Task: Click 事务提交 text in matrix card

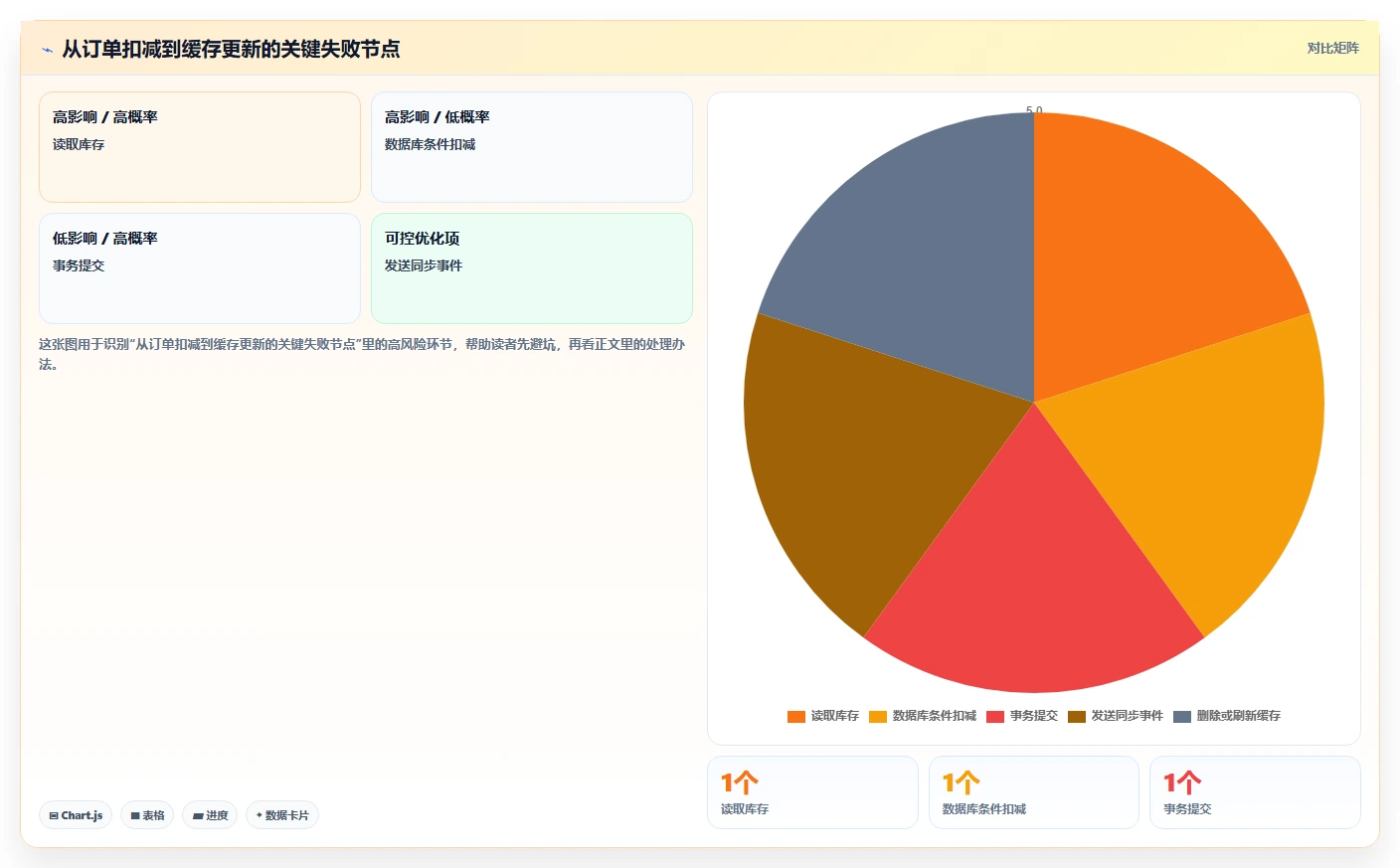Action: tap(79, 265)
